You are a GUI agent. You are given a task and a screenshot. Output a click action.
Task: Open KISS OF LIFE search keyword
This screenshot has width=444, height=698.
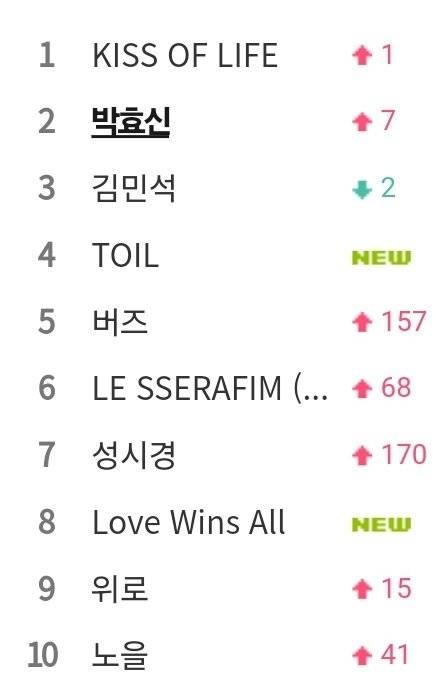click(185, 56)
